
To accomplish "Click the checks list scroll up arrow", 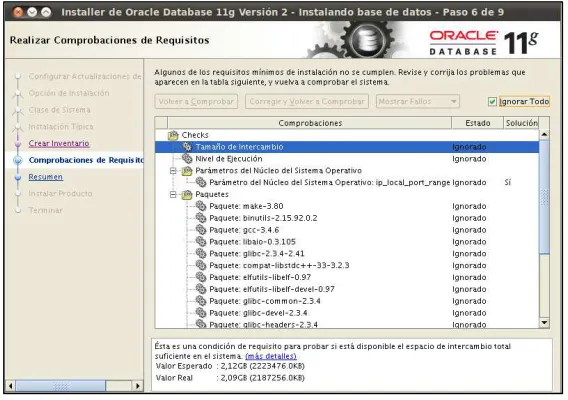I will (x=544, y=135).
